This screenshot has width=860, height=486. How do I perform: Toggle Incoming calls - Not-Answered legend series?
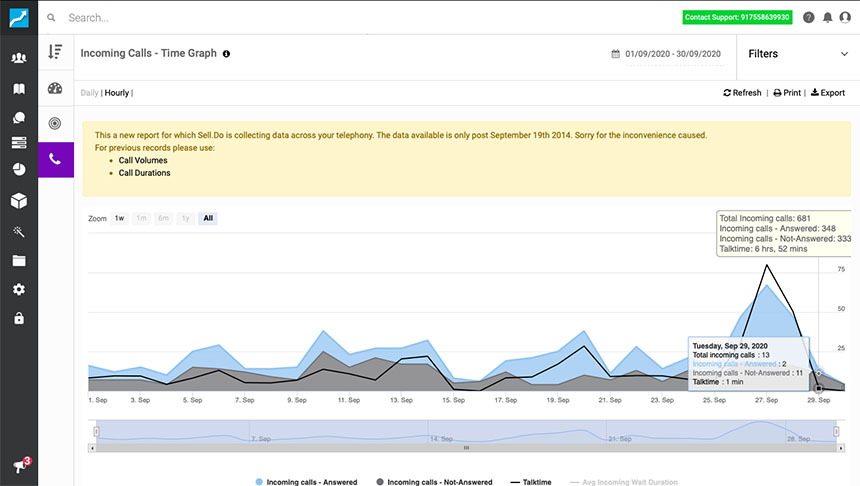click(434, 482)
